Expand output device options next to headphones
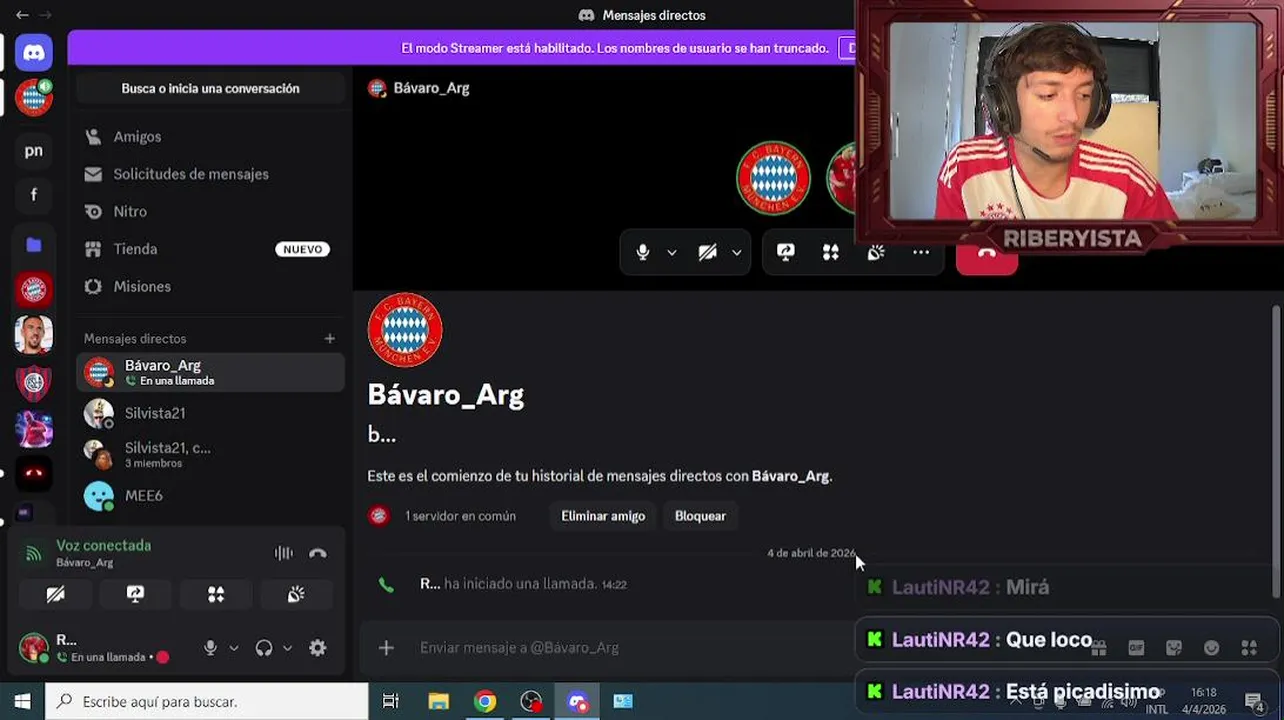This screenshot has height=720, width=1284. (288, 648)
